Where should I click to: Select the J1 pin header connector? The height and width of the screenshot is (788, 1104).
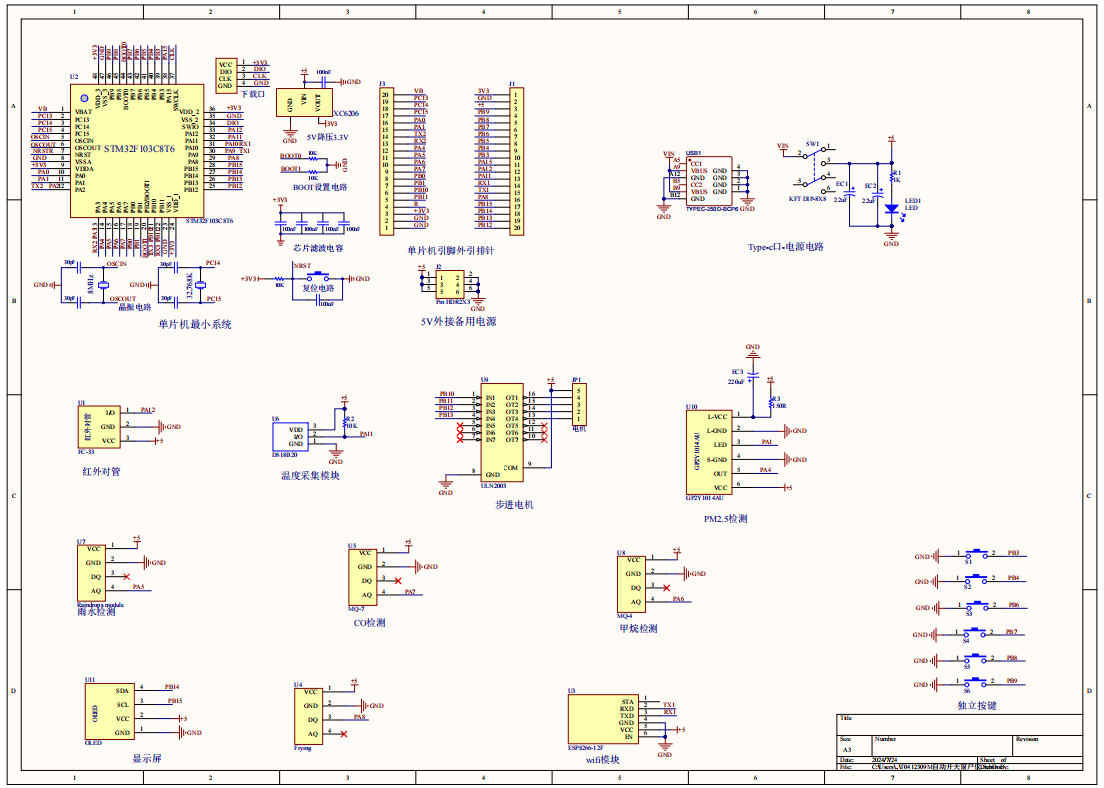(517, 160)
